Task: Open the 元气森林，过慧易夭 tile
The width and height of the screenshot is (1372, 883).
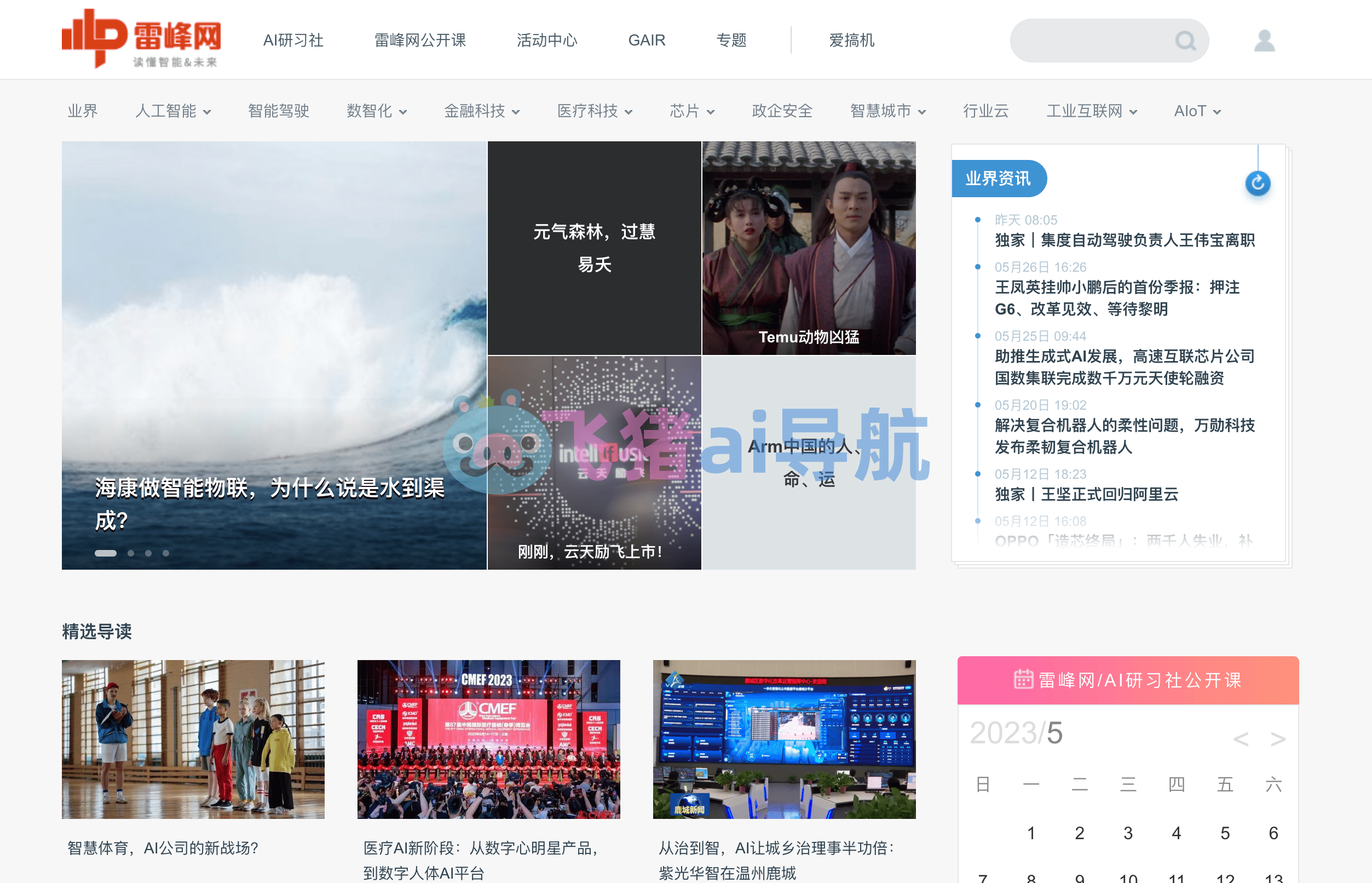Action: point(595,248)
